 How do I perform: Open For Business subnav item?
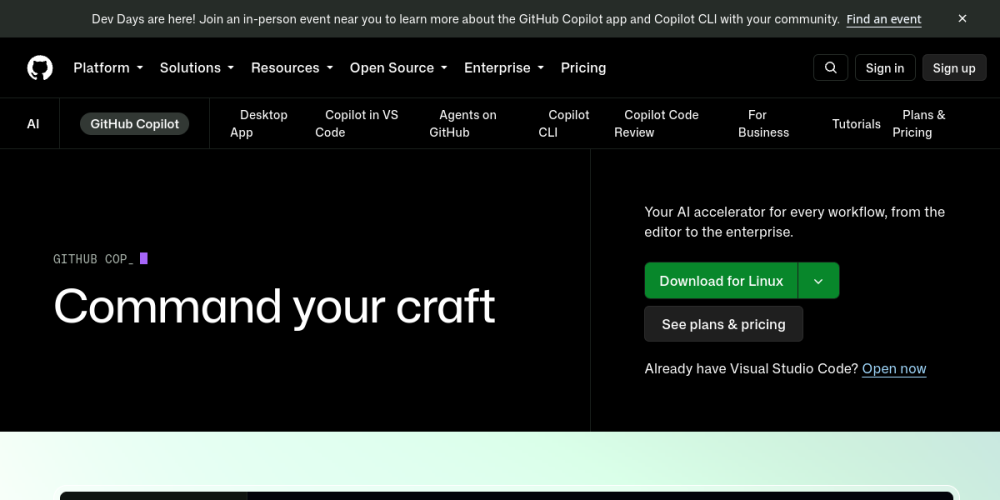point(763,124)
